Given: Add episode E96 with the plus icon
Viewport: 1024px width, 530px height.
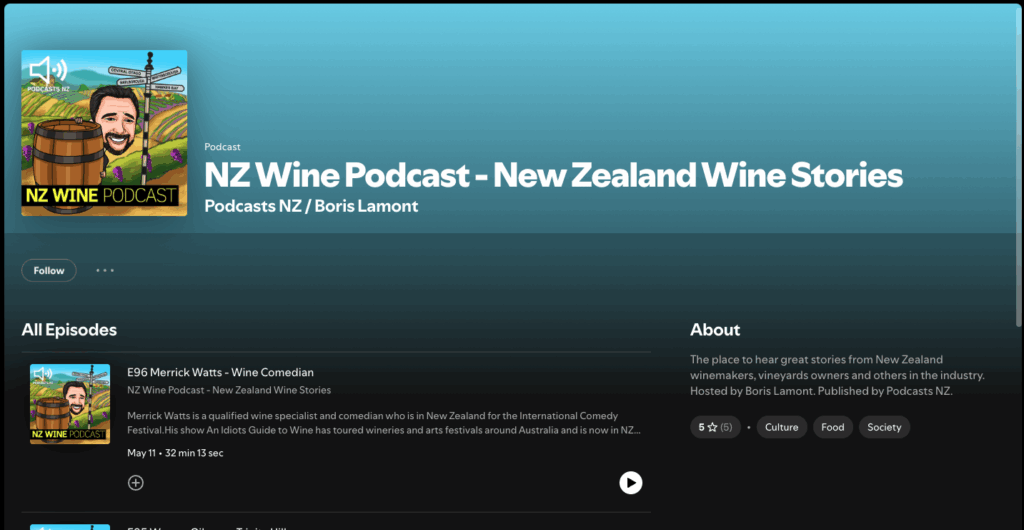Looking at the screenshot, I should coord(135,482).
